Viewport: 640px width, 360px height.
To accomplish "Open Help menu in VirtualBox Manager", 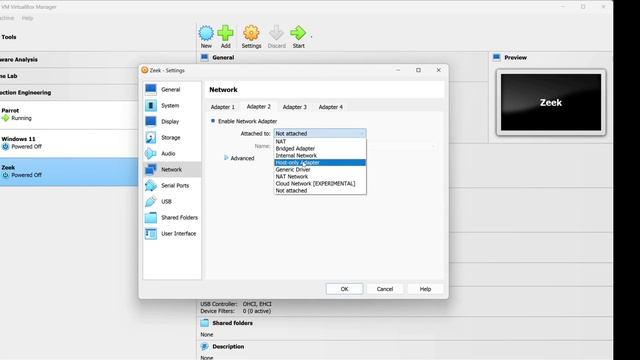I will point(27,18).
